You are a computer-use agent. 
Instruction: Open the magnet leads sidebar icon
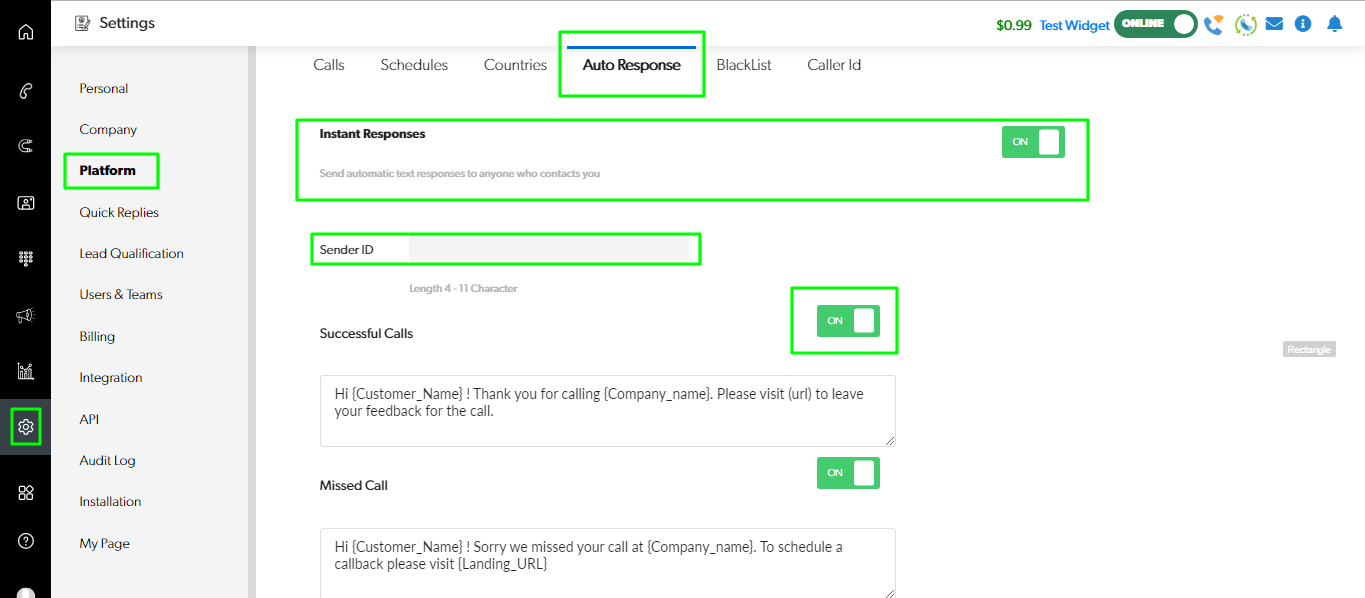coord(26,146)
